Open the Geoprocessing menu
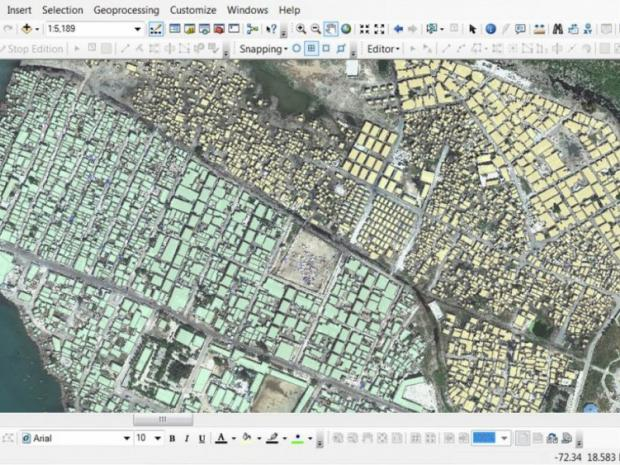The height and width of the screenshot is (465, 620). [x=126, y=10]
